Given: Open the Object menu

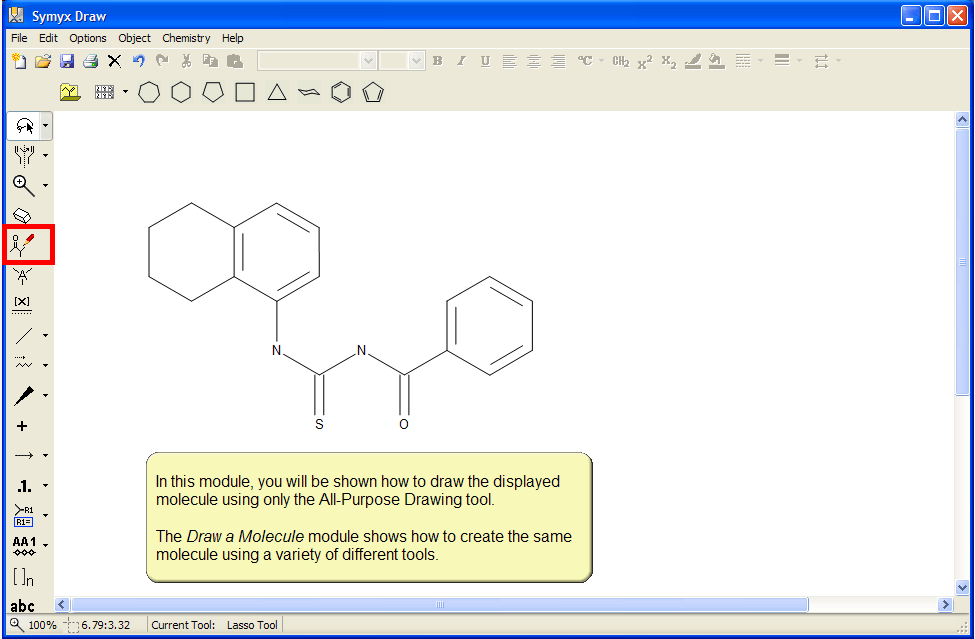Looking at the screenshot, I should pos(134,38).
